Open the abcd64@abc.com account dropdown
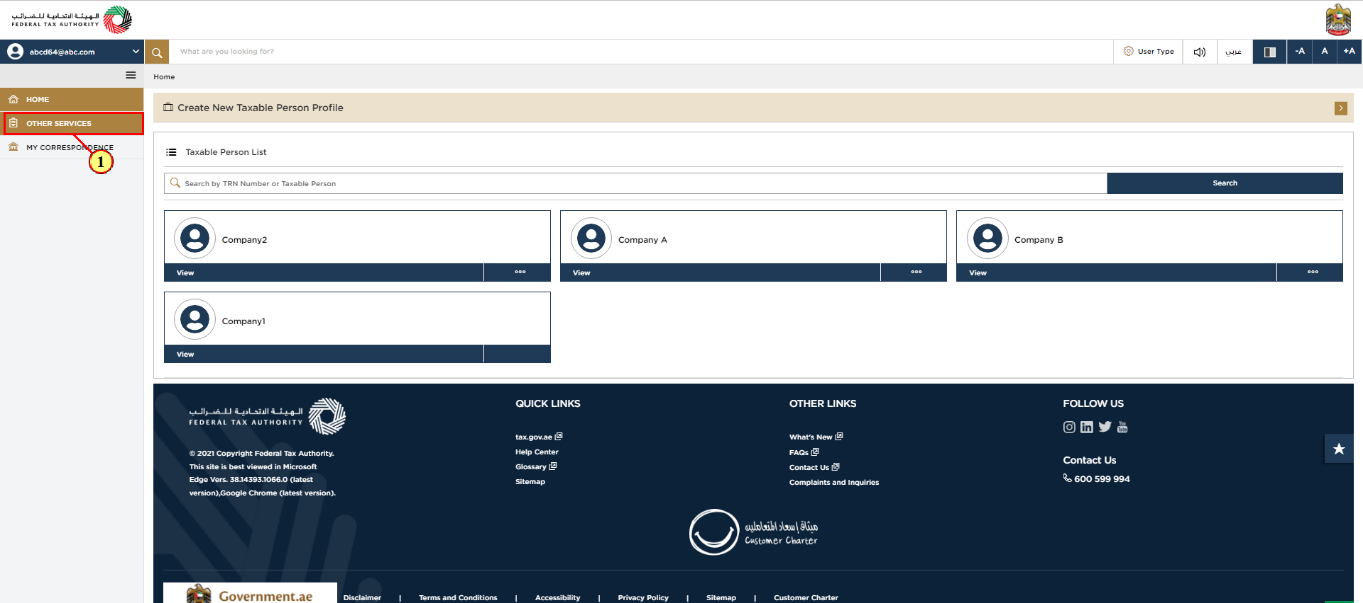Viewport: 1363px width, 603px height. [x=72, y=51]
